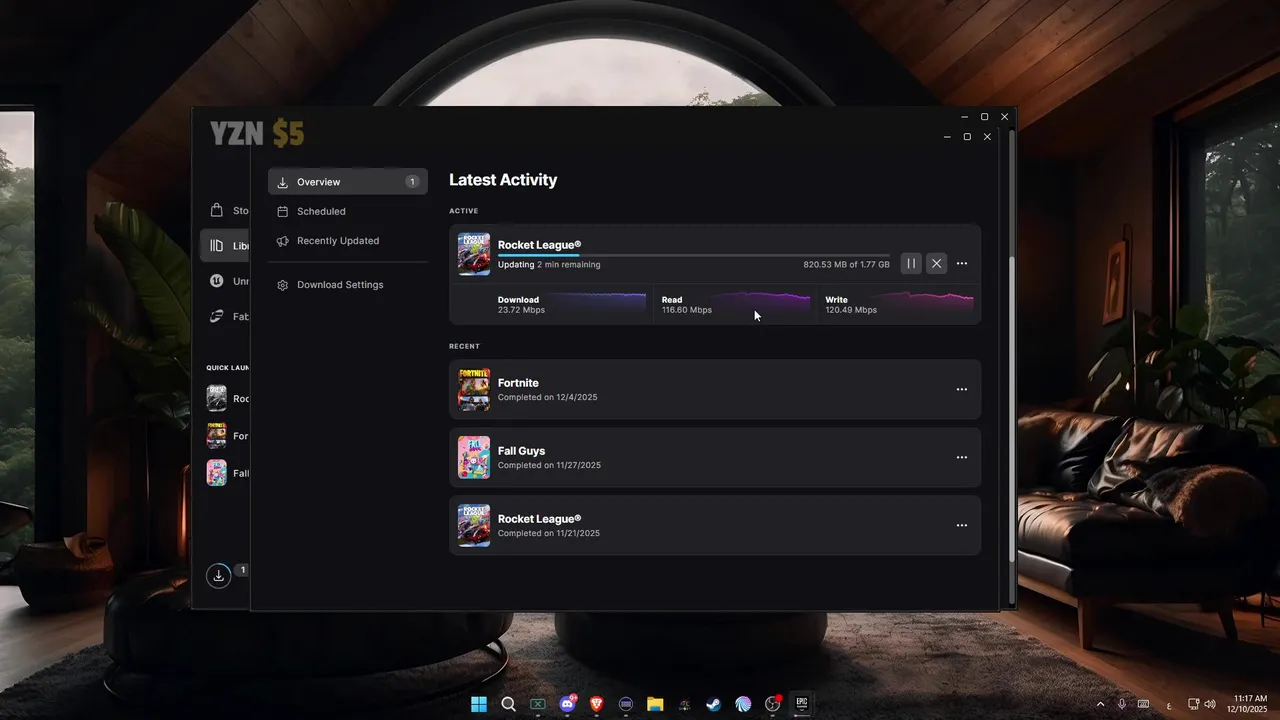This screenshot has height=720, width=1280.
Task: Click the Read speed graph
Action: [762, 303]
